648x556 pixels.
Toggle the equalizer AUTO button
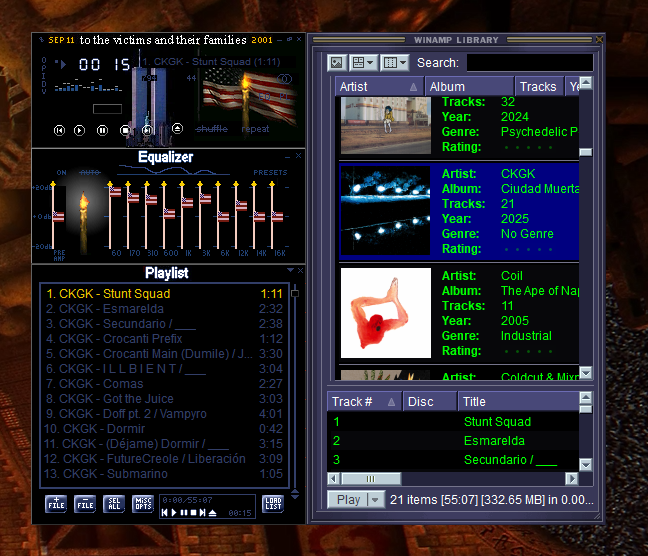(90, 173)
